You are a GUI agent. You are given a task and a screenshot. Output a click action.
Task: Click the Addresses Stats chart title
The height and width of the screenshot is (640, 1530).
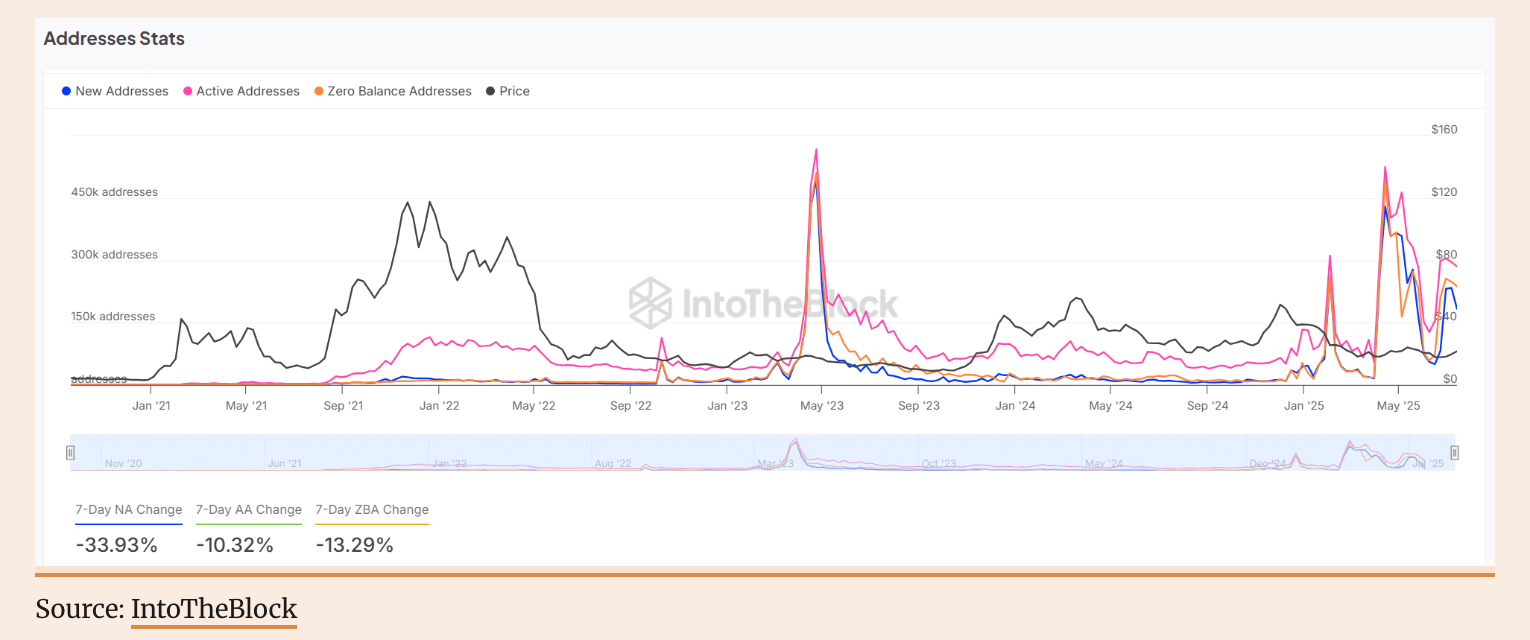(114, 39)
